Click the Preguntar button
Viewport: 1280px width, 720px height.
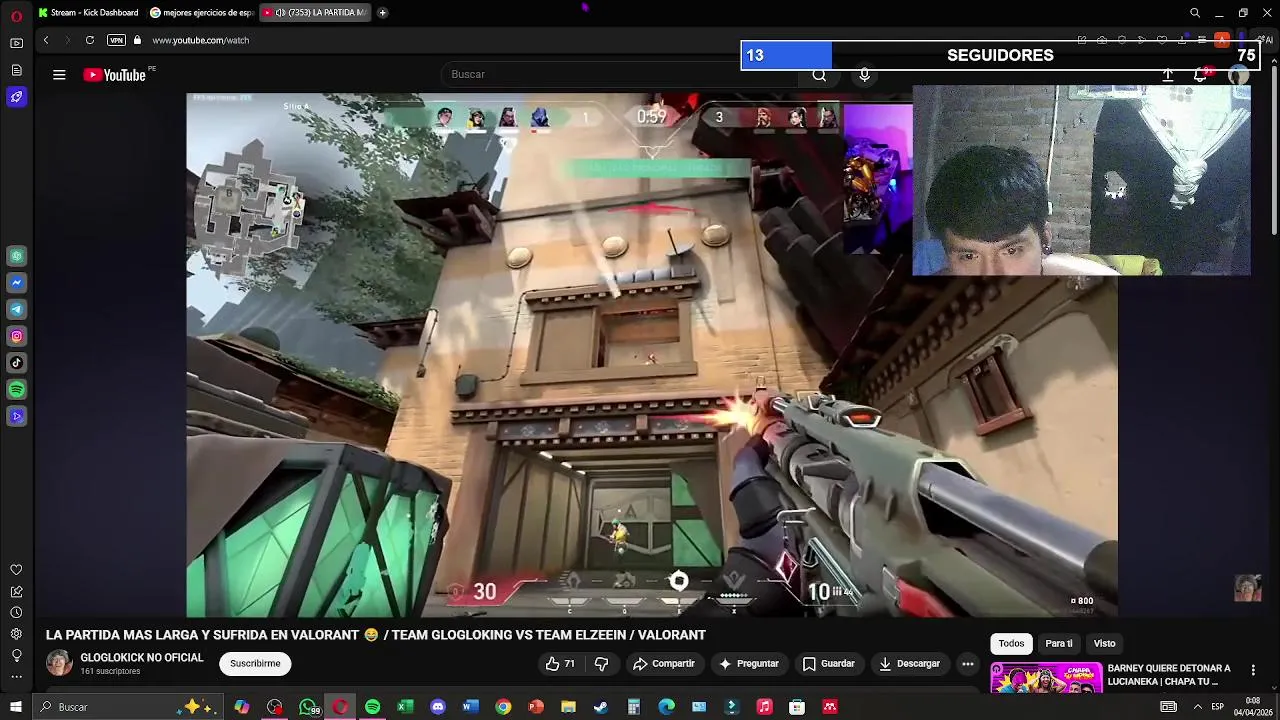pyautogui.click(x=749, y=664)
